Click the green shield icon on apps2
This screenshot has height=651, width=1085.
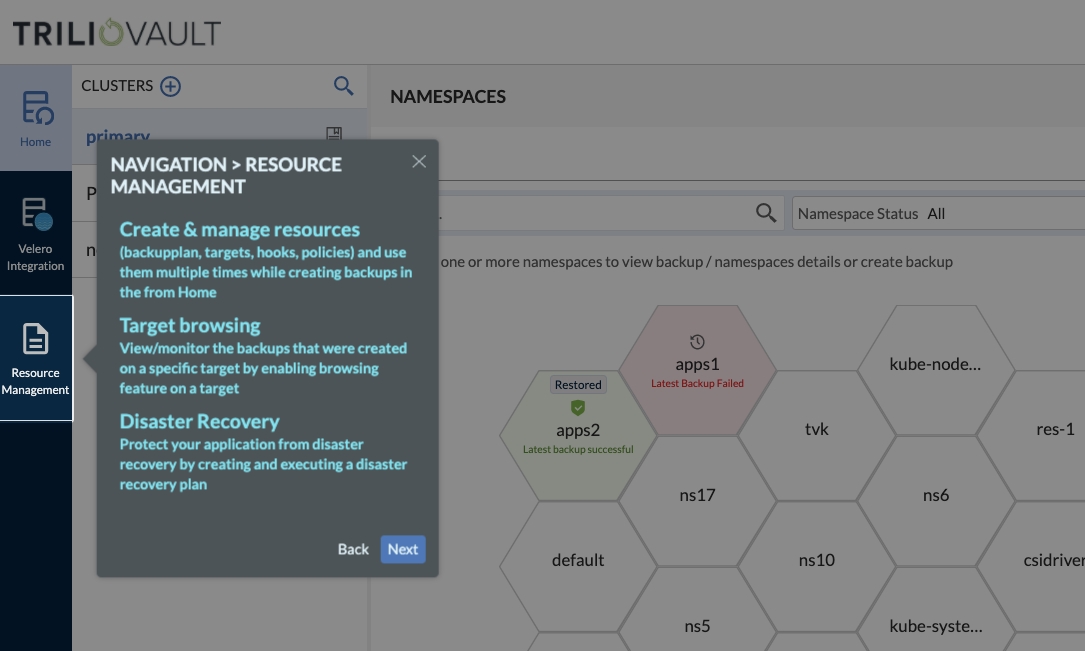click(x=578, y=408)
